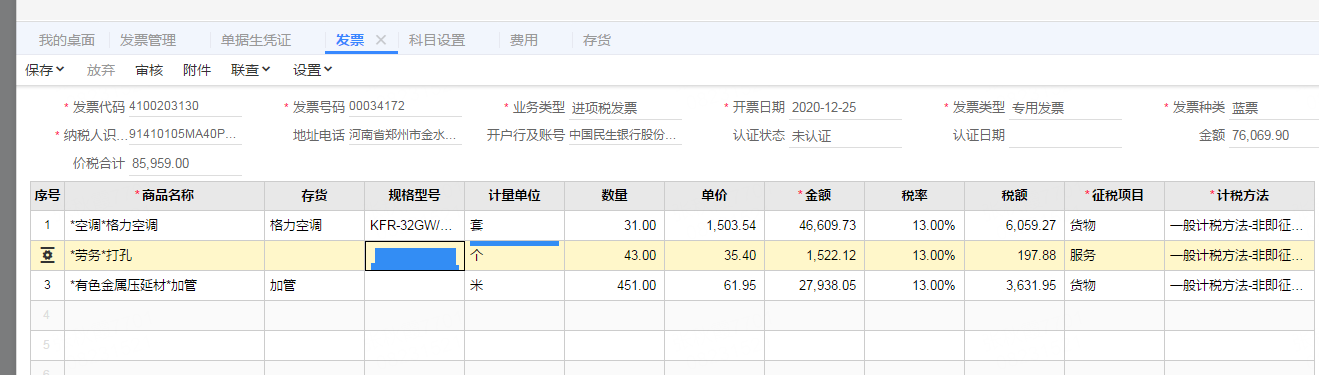Go to the 科目设置 tab
The image size is (1319, 375).
pos(437,41)
